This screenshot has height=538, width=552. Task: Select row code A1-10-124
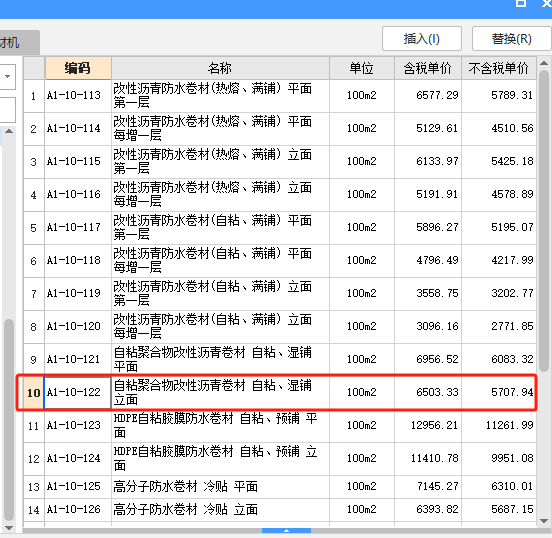[74, 458]
